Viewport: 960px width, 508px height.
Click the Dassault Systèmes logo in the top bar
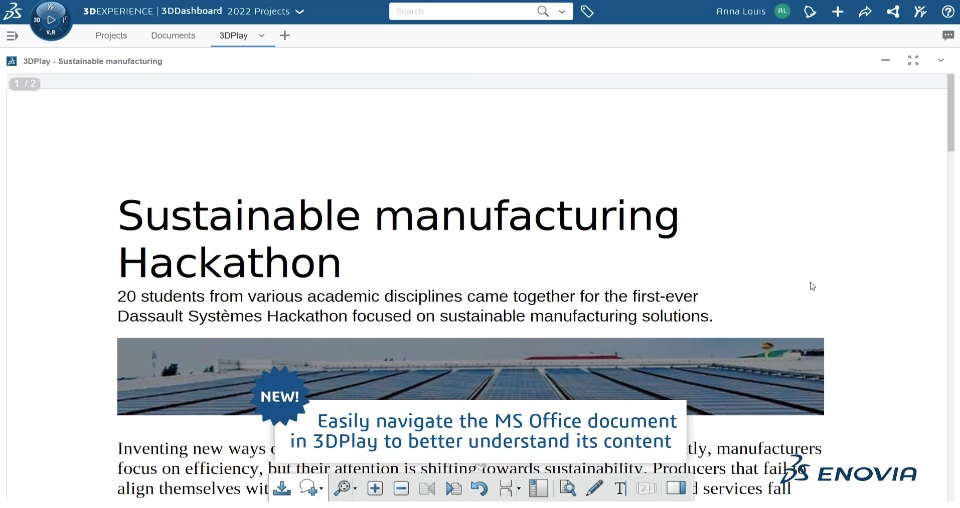(x=13, y=11)
